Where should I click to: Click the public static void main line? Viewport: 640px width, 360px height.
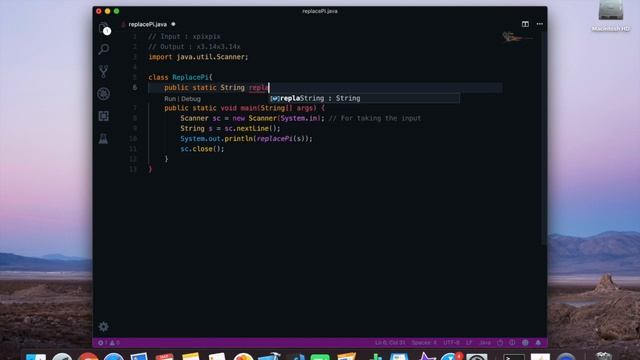point(244,108)
